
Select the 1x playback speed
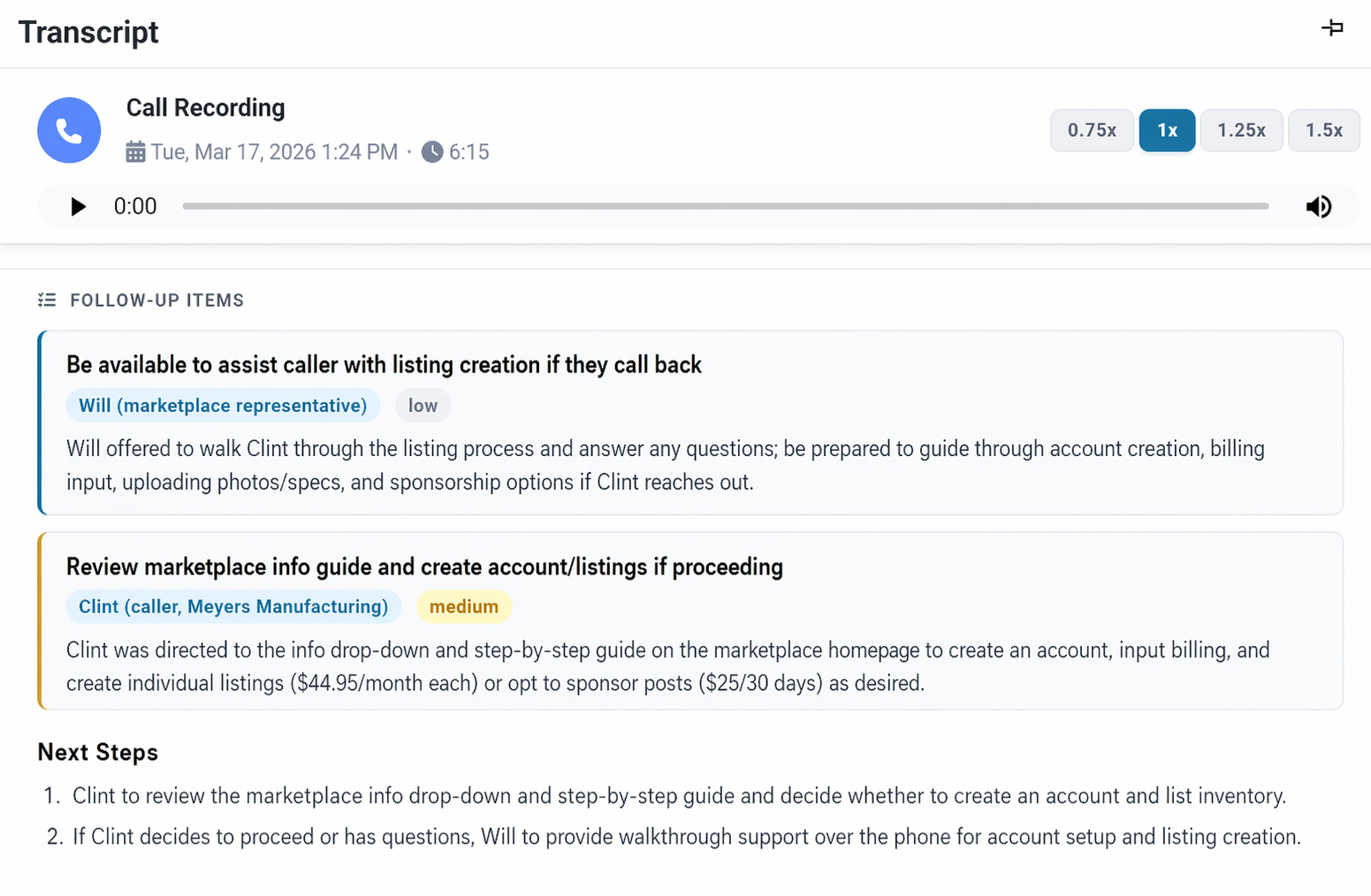pos(1167,131)
